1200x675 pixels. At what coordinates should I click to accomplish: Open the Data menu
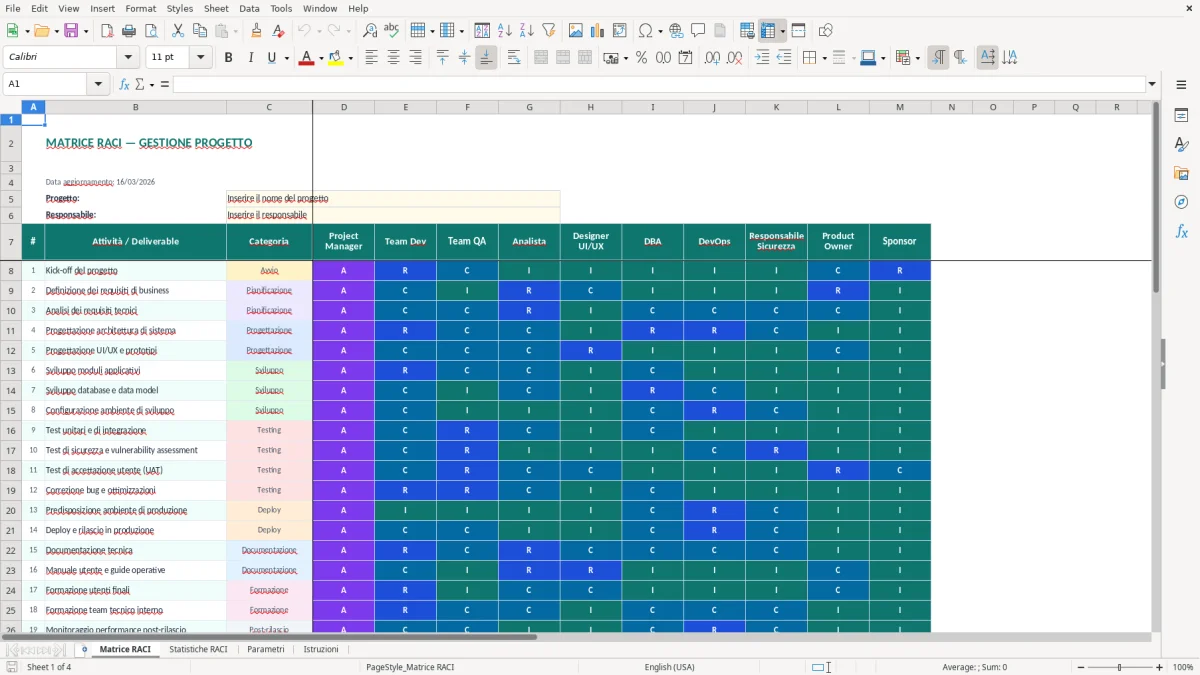point(249,8)
